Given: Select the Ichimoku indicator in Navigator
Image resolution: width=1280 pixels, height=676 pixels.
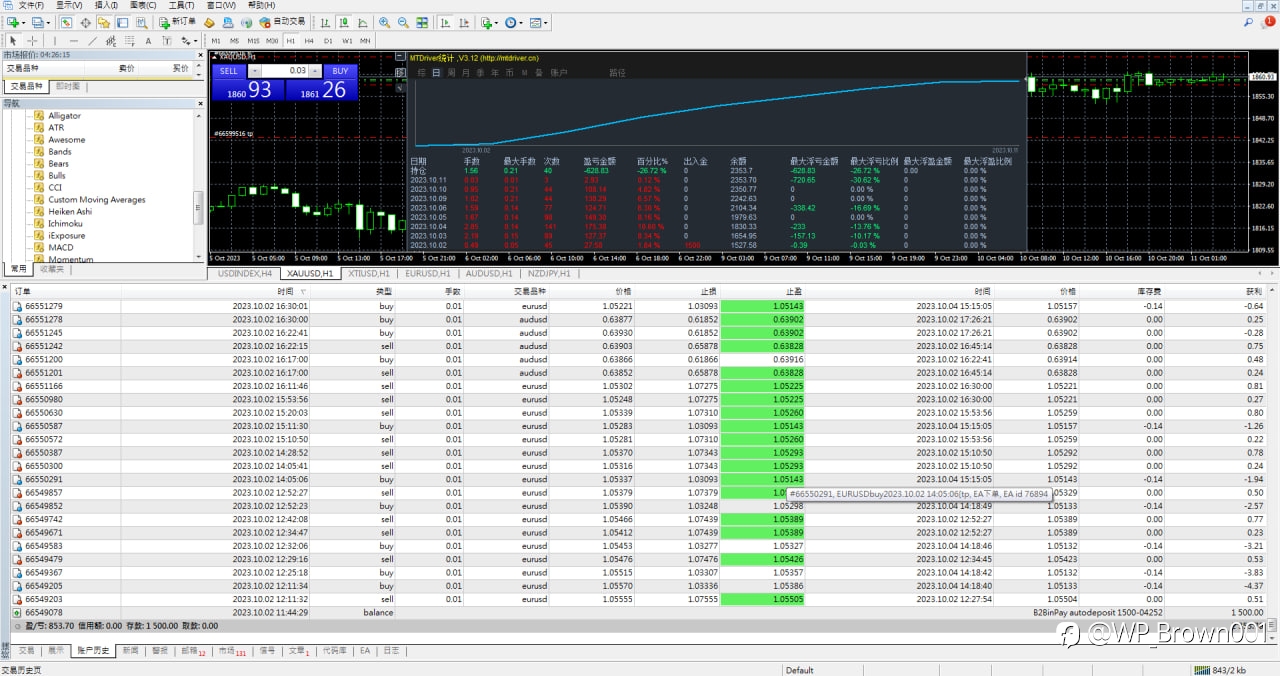Looking at the screenshot, I should click(66, 223).
